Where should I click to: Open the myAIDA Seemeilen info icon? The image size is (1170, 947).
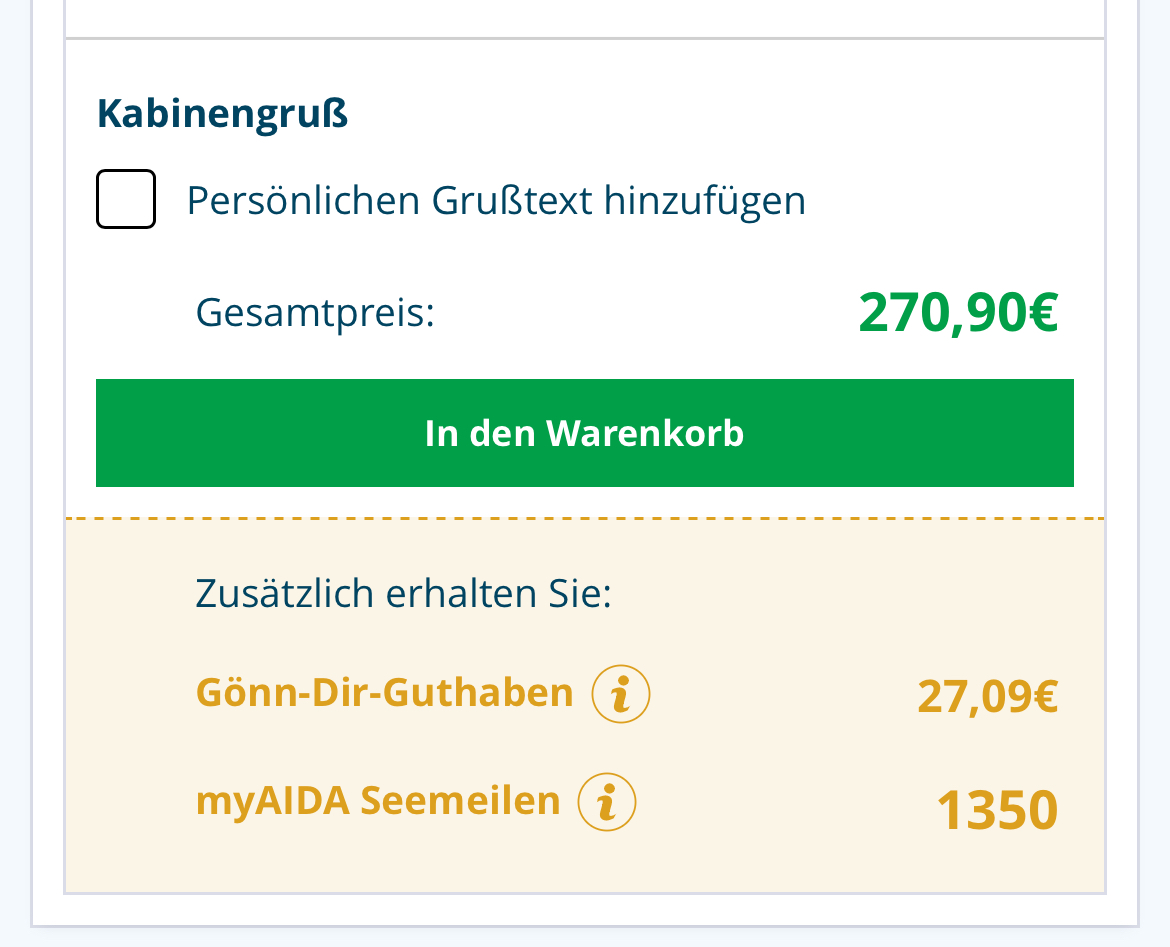[607, 802]
